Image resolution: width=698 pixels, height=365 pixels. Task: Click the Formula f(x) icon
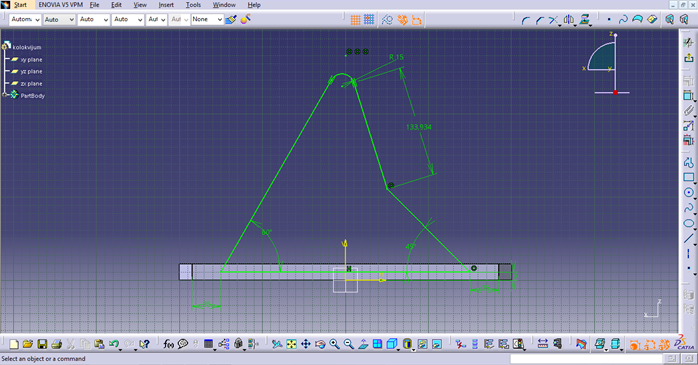(168, 344)
